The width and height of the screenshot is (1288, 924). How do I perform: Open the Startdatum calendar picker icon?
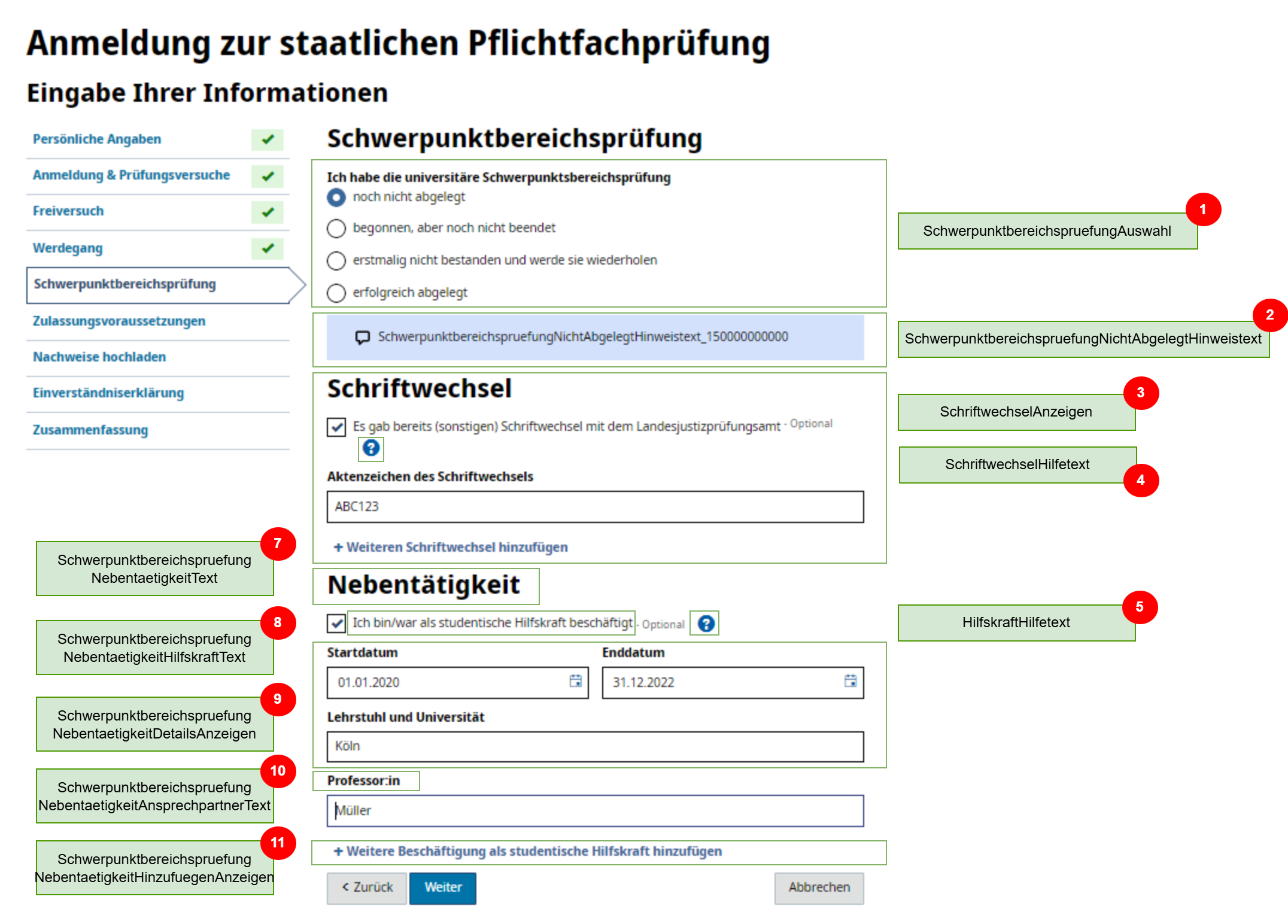tap(576, 681)
